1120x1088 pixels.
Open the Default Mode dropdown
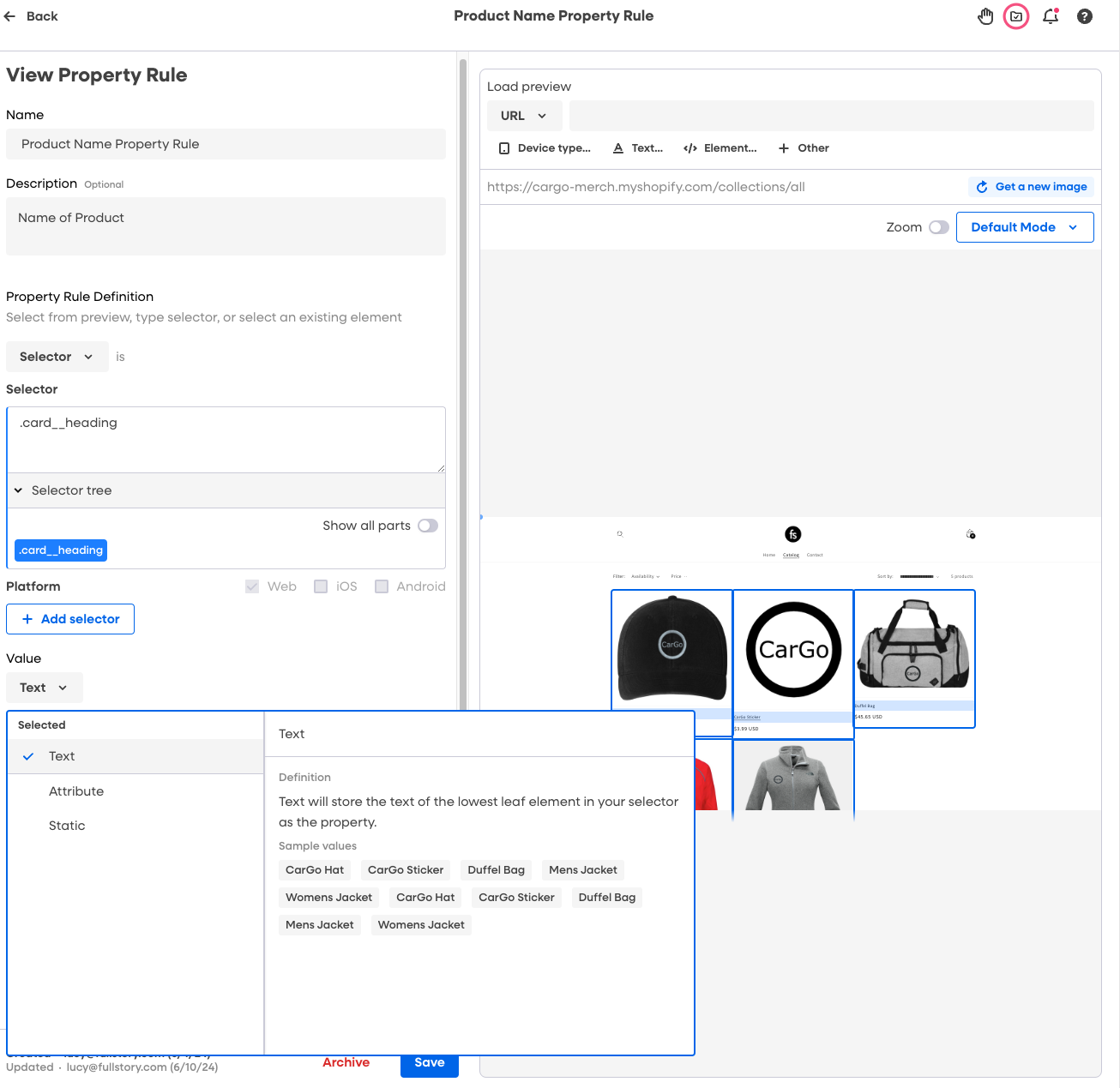[1024, 227]
